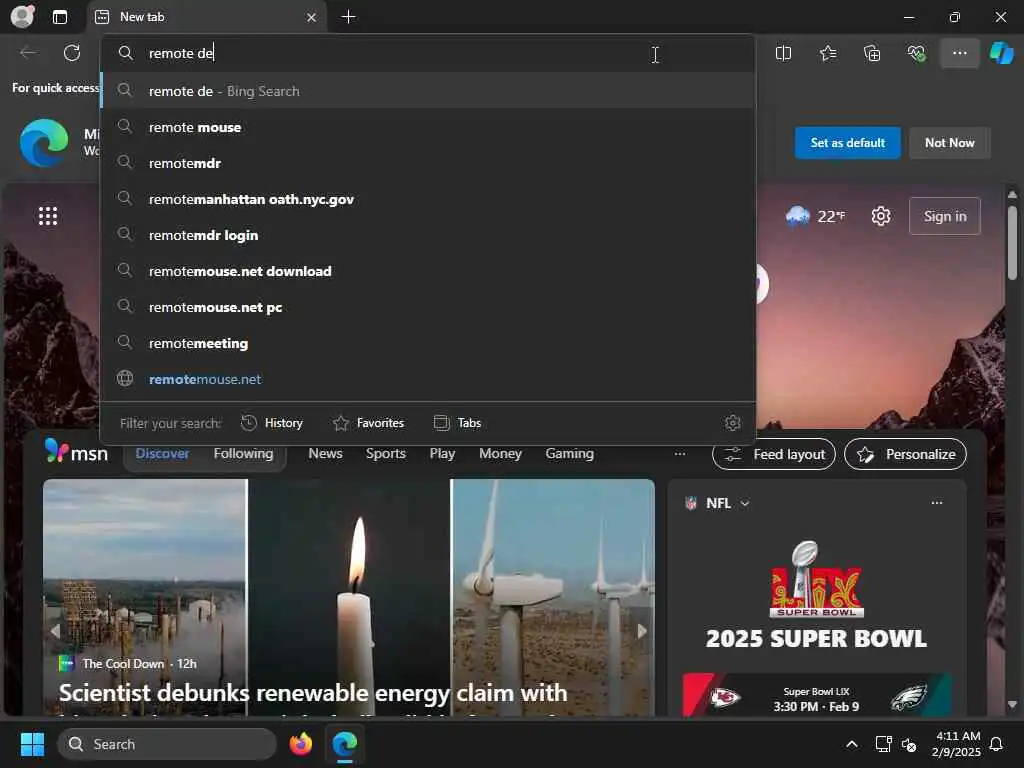Switch to the Following feed tab
The image size is (1024, 768).
pyautogui.click(x=244, y=453)
